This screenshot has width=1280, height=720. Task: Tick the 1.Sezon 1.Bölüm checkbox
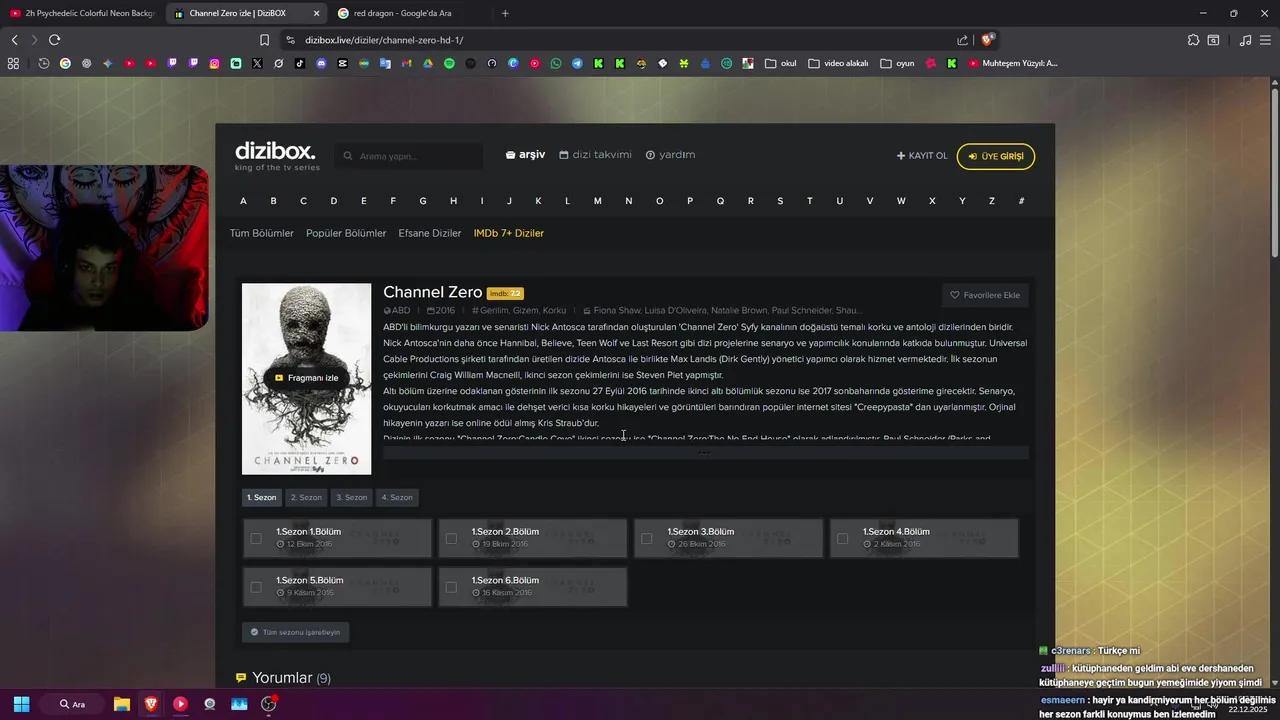256,538
